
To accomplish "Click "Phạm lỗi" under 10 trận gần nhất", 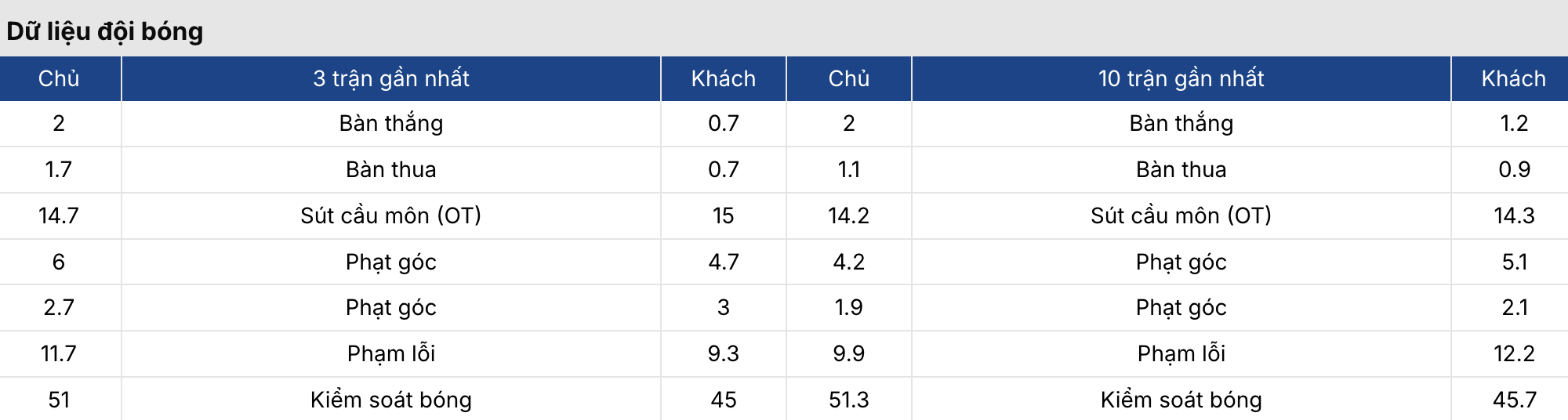I will [x=1181, y=353].
